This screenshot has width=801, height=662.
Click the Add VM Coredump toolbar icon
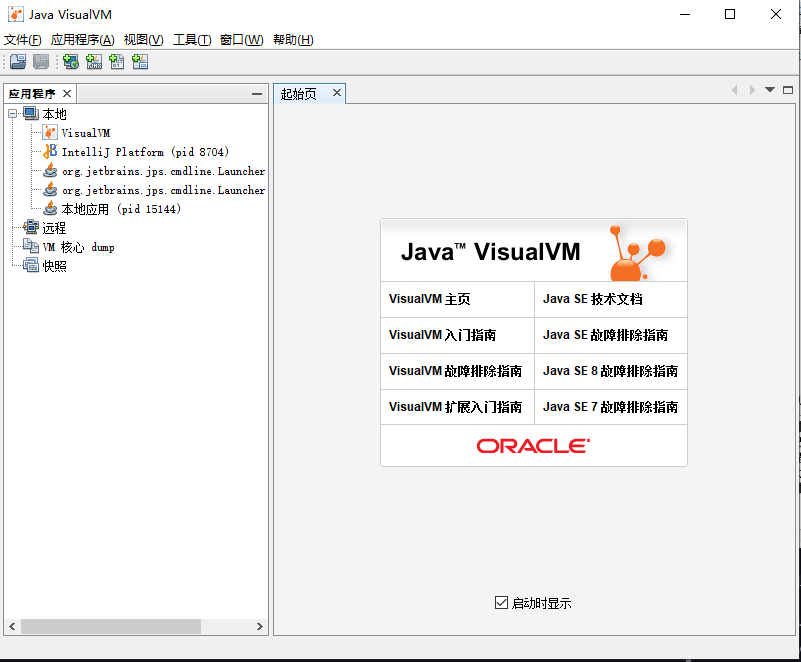coord(117,62)
